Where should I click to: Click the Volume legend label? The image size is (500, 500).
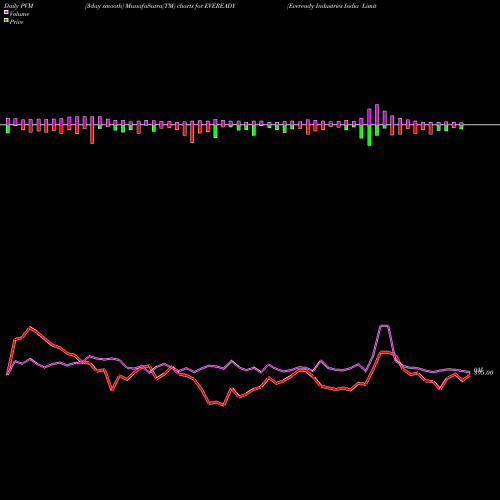pyautogui.click(x=19, y=14)
